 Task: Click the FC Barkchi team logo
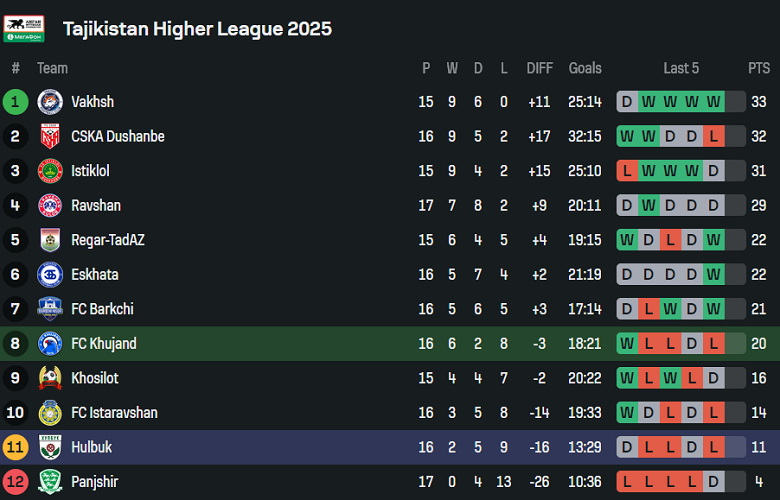[50, 309]
